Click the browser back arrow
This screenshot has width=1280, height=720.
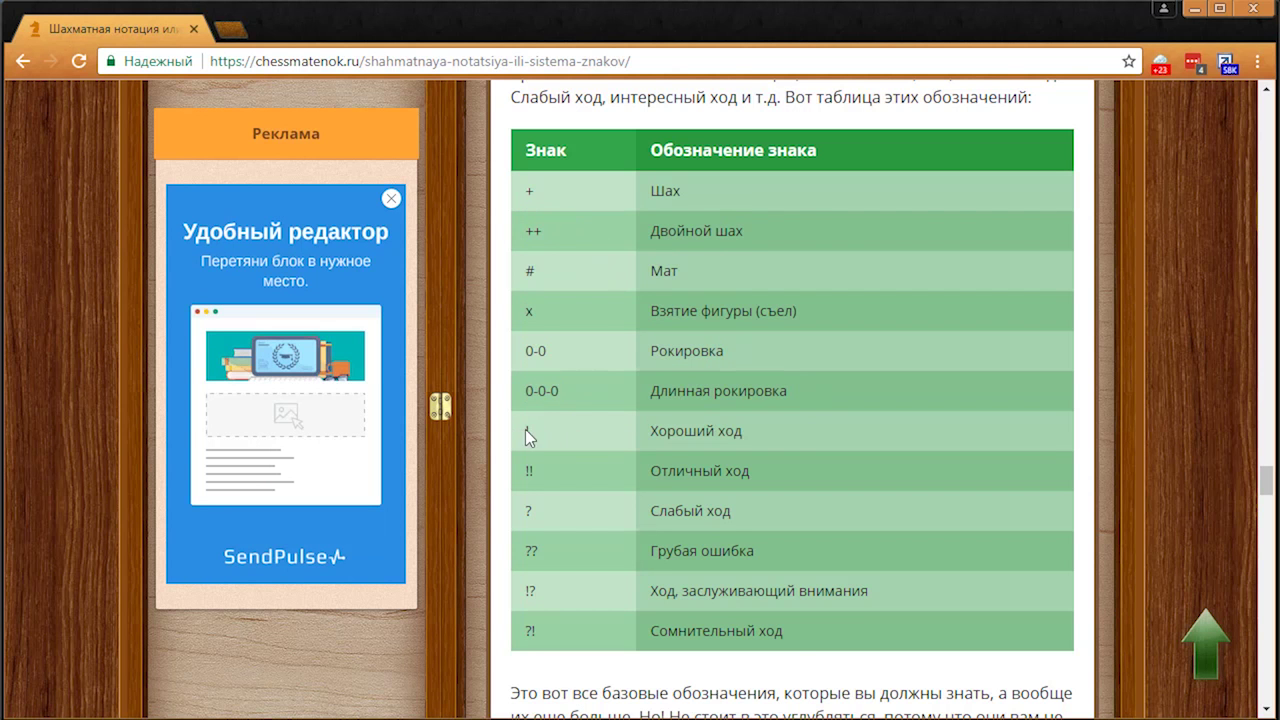coord(22,61)
